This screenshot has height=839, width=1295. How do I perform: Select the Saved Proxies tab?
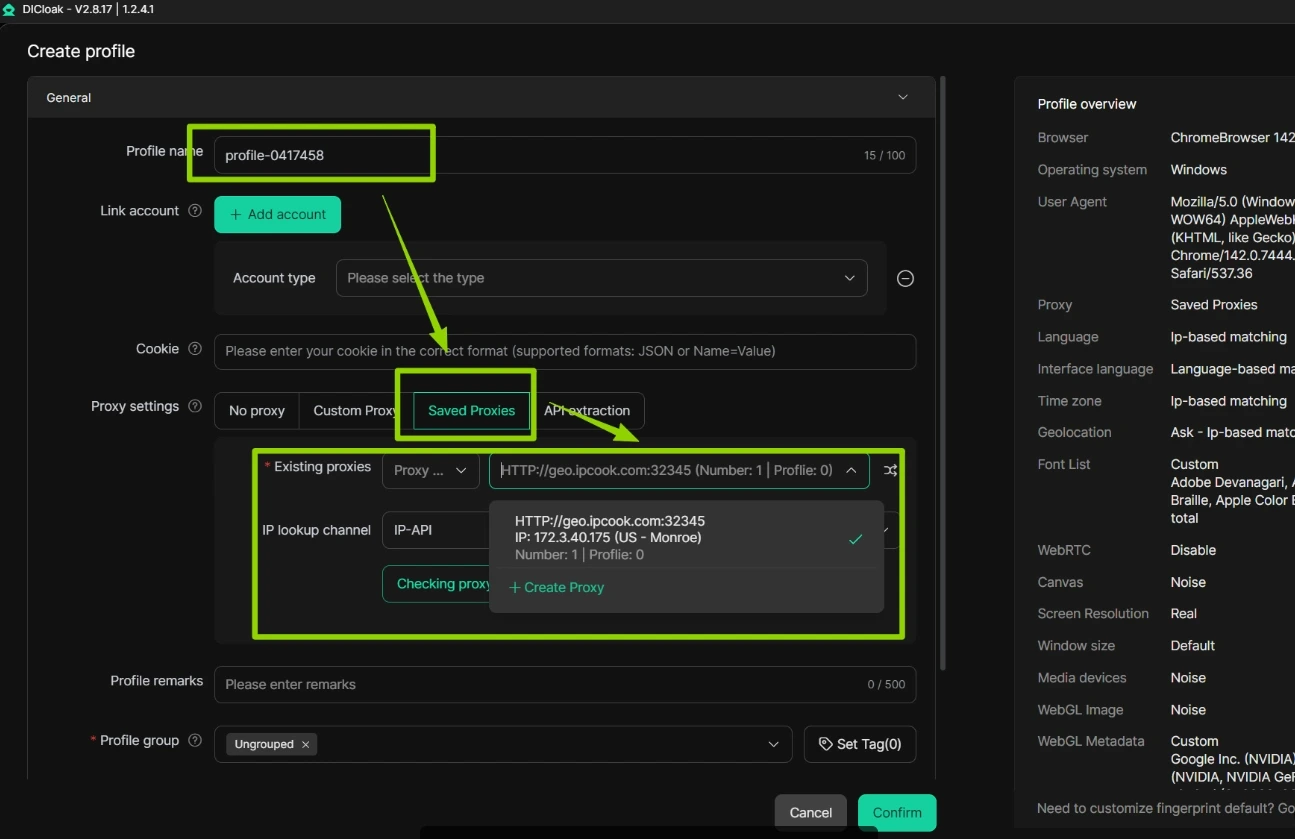tap(470, 410)
